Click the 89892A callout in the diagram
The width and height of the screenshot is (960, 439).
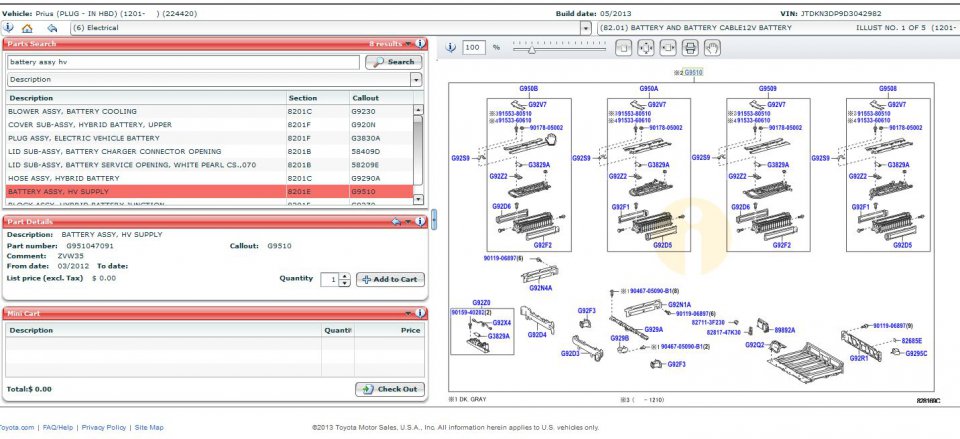(x=785, y=330)
